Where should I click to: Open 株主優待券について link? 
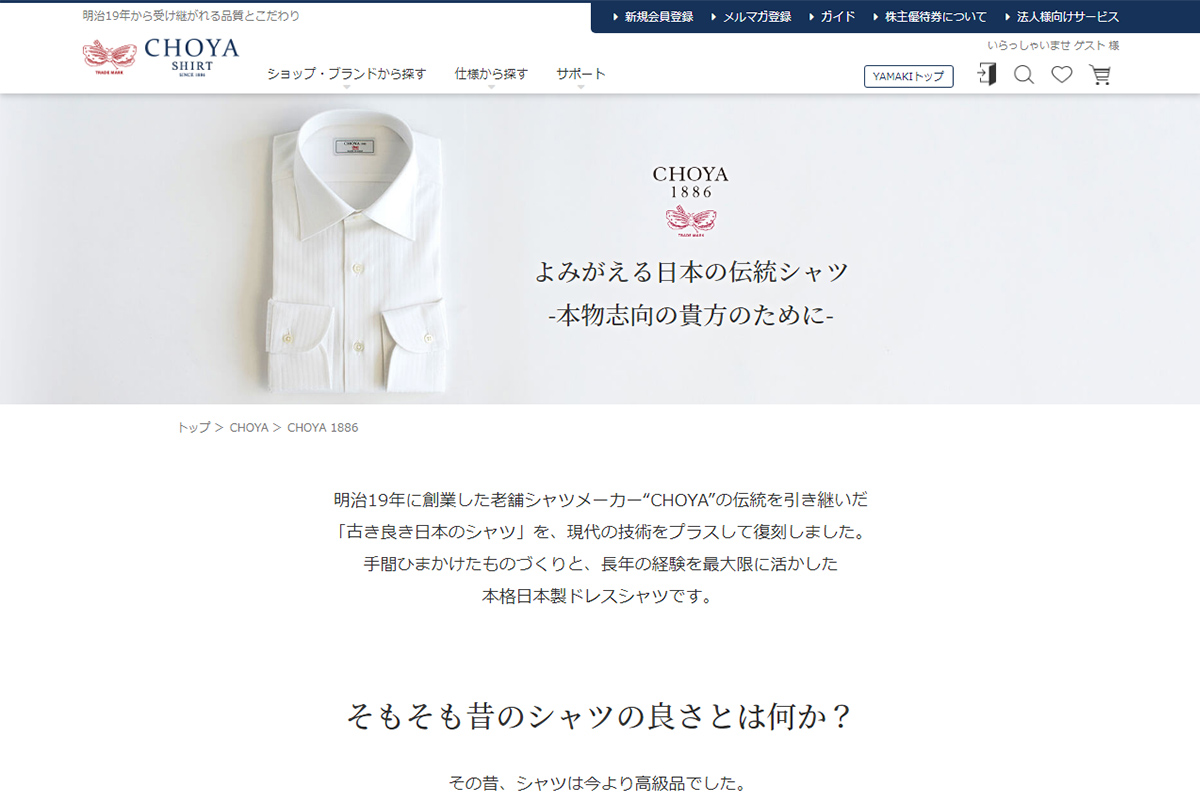coord(929,17)
